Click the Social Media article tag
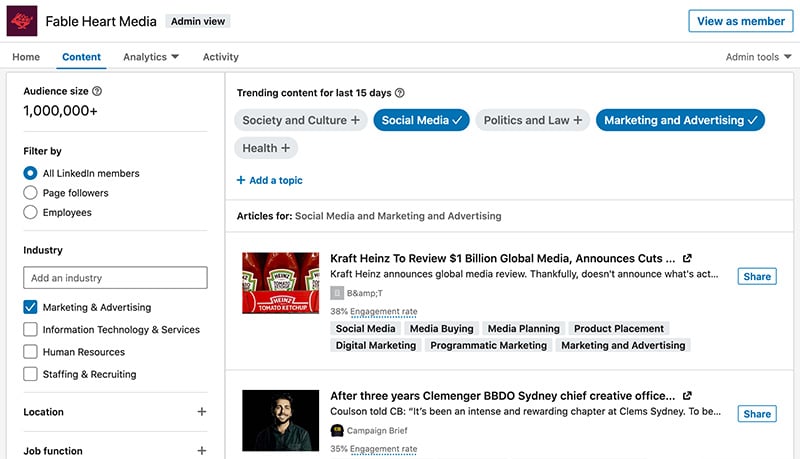This screenshot has width=800, height=459. (x=365, y=328)
